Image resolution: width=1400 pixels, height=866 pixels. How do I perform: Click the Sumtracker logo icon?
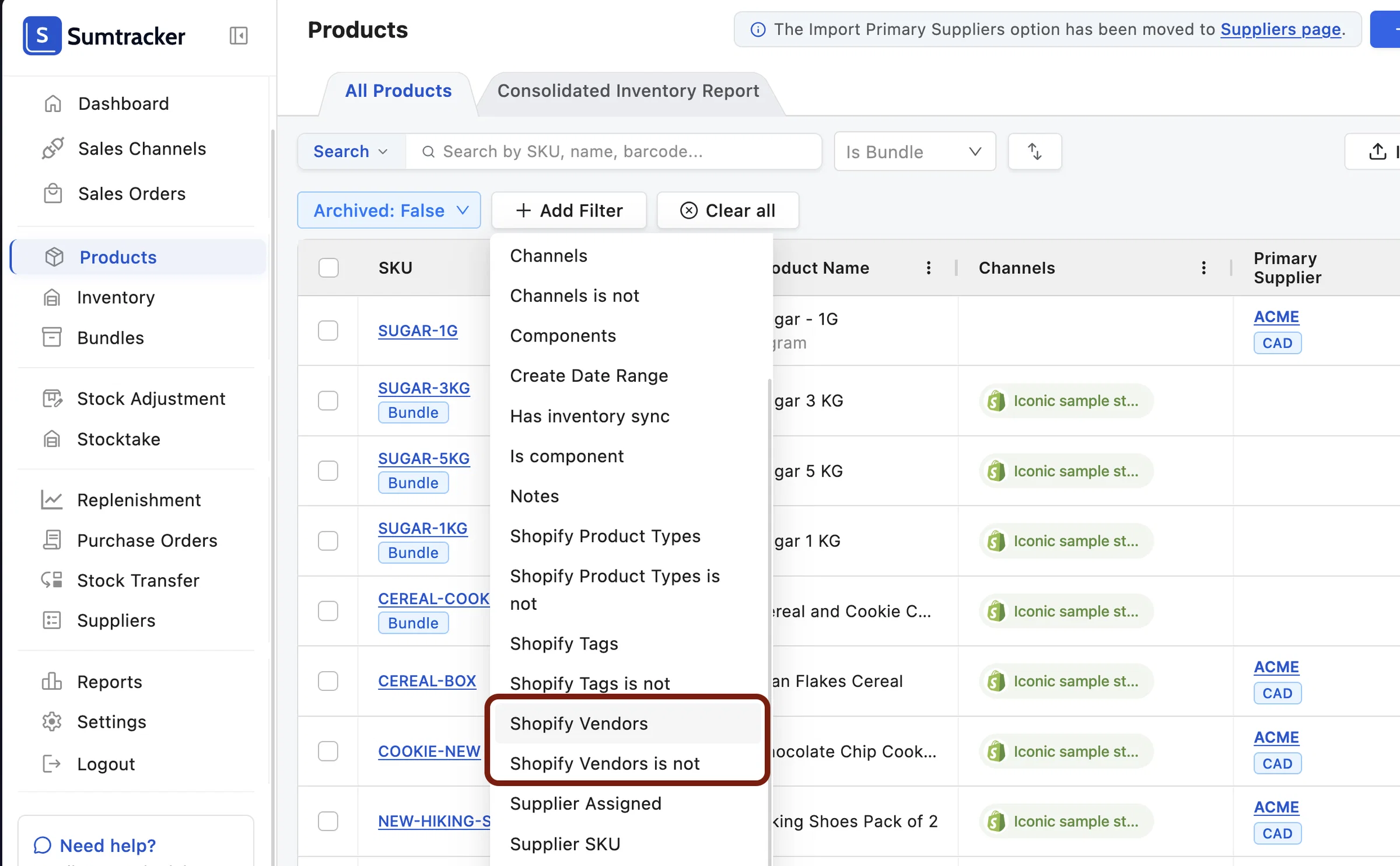click(42, 36)
